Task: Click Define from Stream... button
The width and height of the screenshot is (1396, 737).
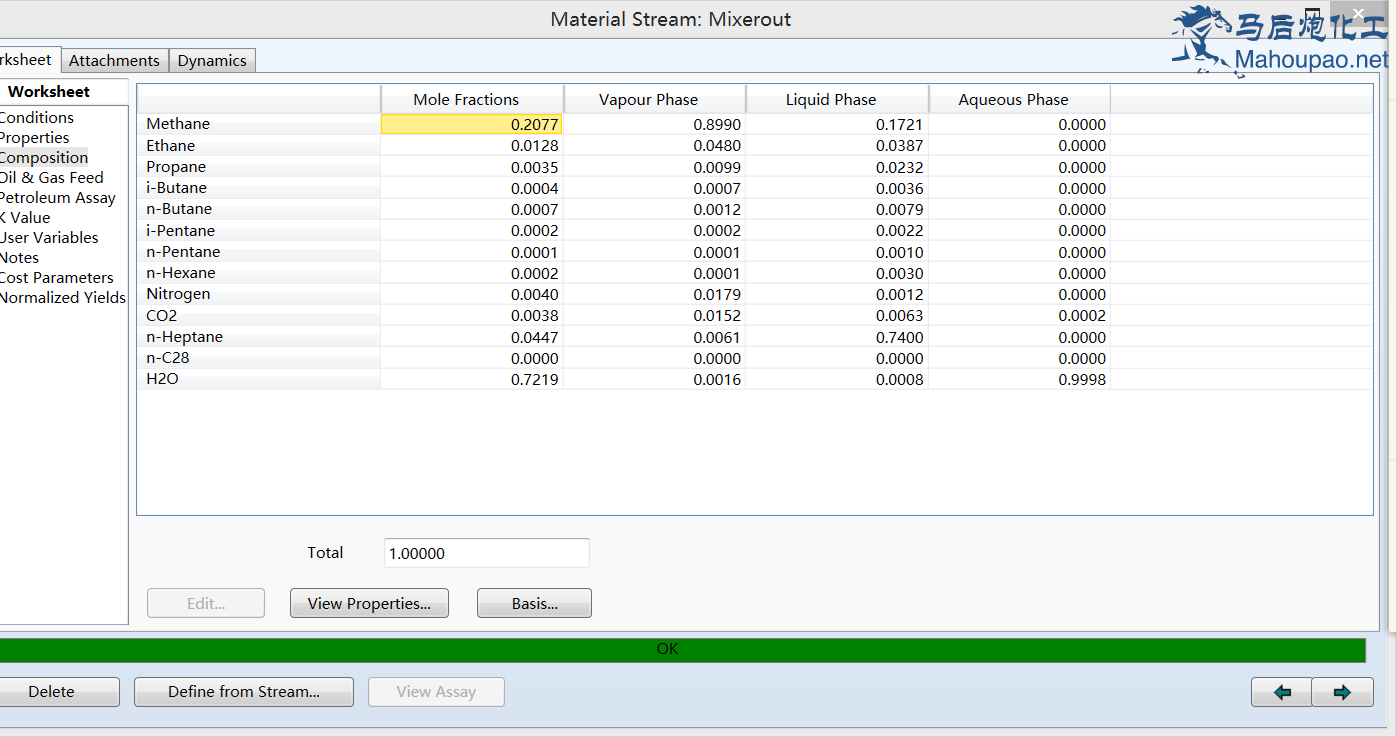Action: pyautogui.click(x=243, y=692)
